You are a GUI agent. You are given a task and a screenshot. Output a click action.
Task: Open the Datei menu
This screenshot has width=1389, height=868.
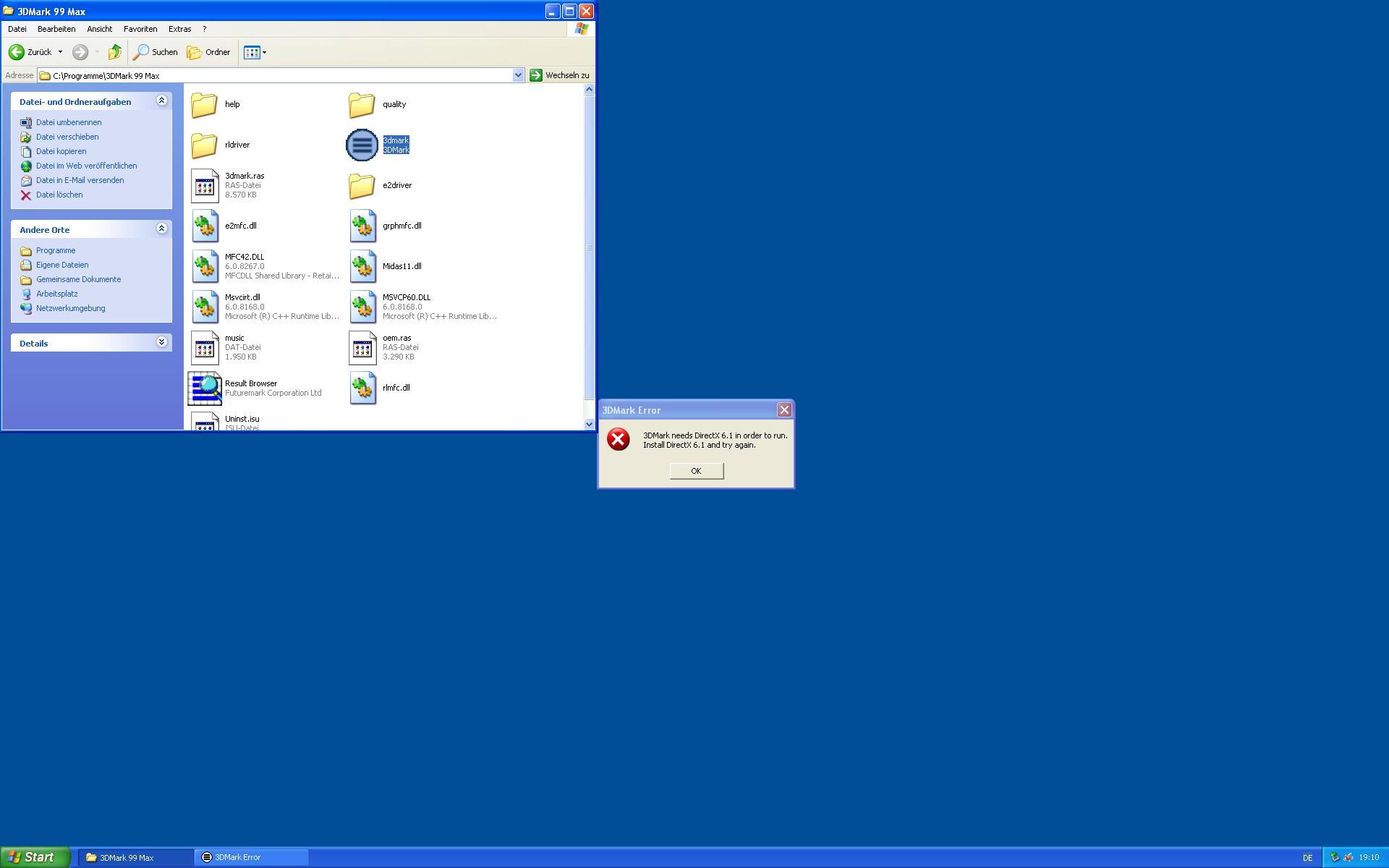click(x=17, y=29)
